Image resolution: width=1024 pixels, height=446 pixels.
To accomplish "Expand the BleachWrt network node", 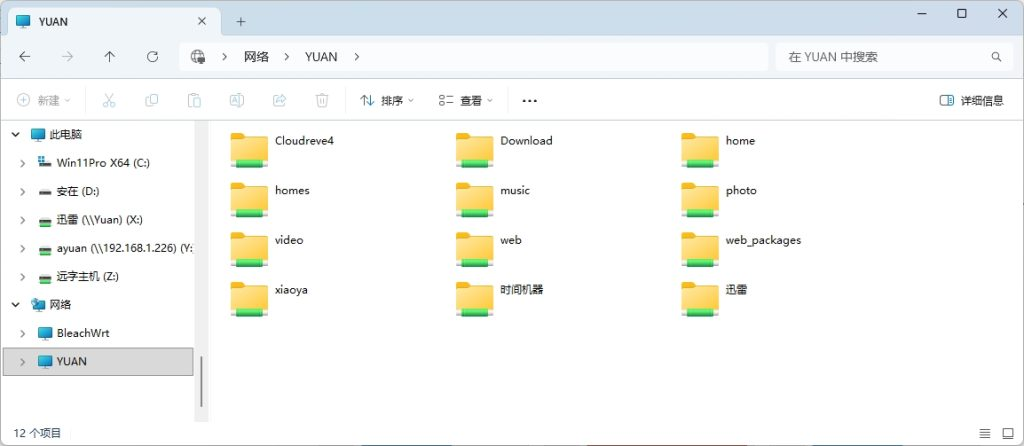I will (x=23, y=333).
